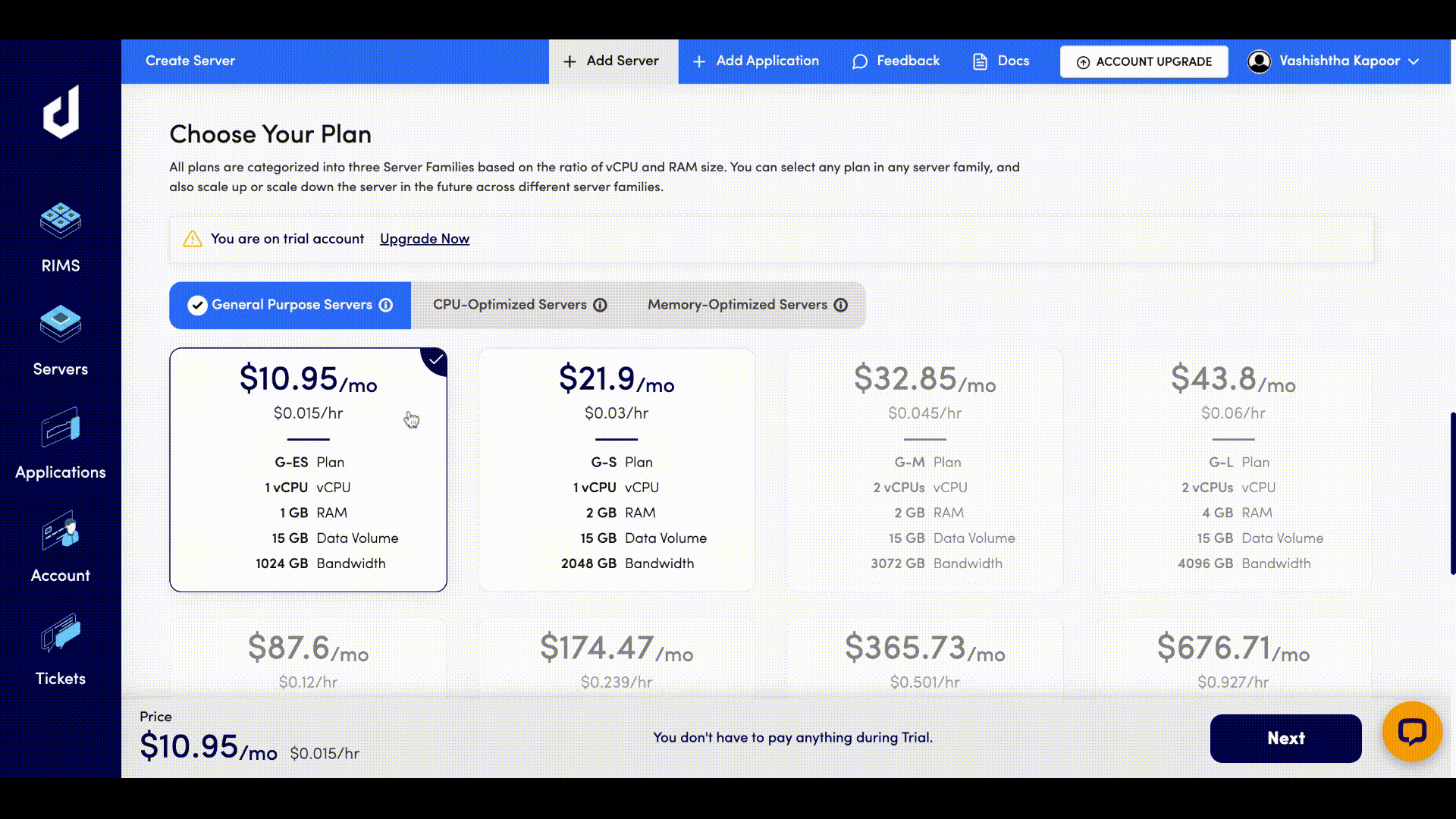Click the company logo in the sidebar
Image resolution: width=1456 pixels, height=819 pixels.
pyautogui.click(x=61, y=112)
